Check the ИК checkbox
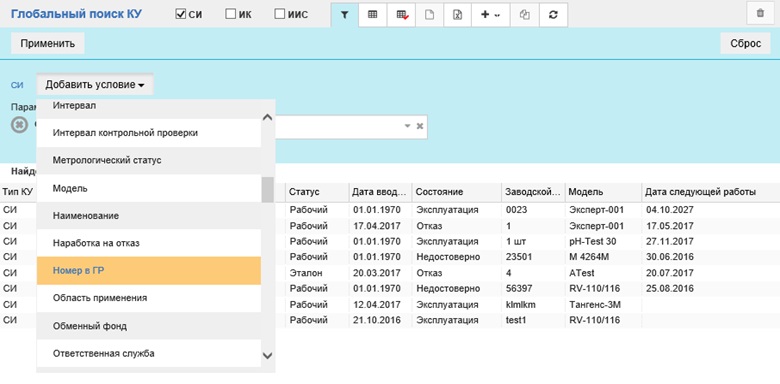Image resolution: width=780 pixels, height=384 pixels. pos(230,14)
